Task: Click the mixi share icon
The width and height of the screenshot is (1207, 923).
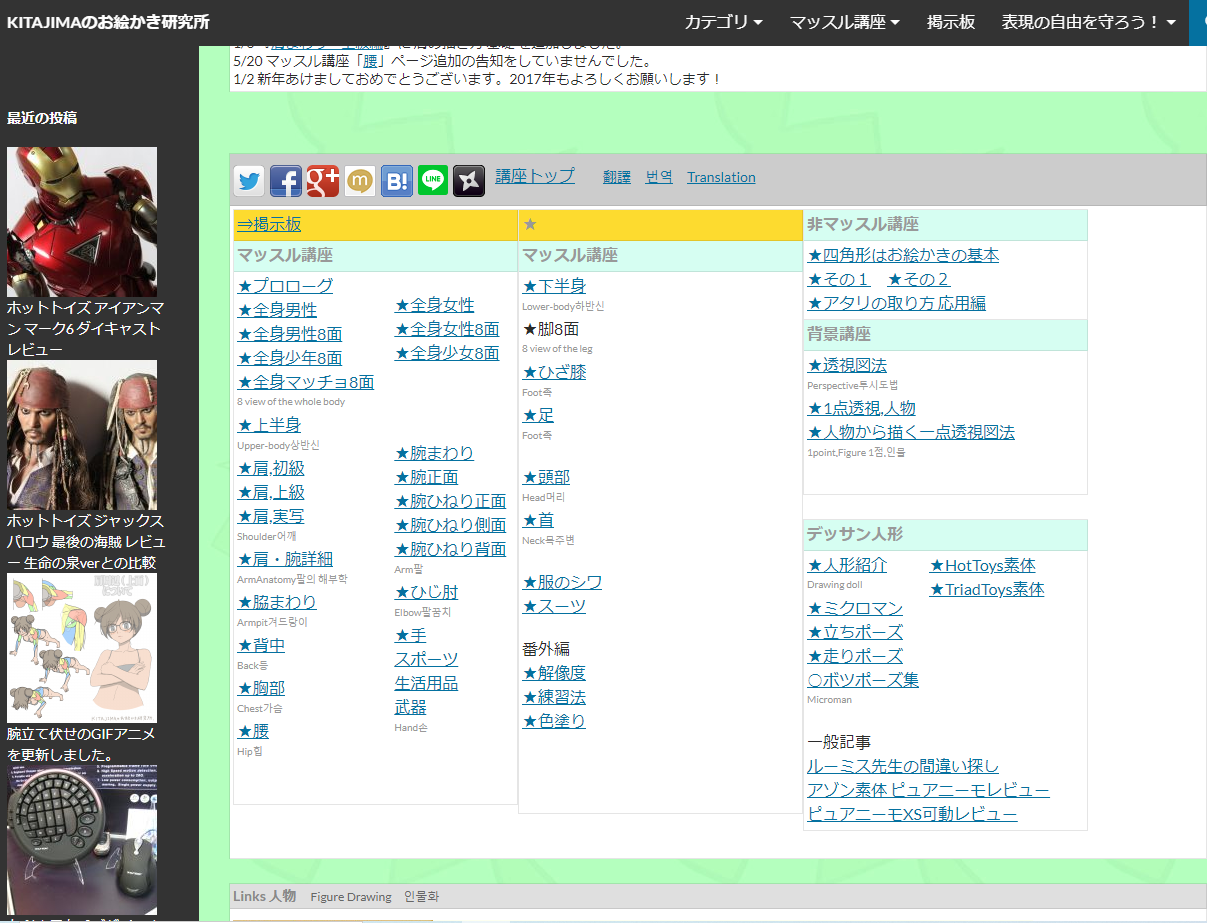Action: click(x=360, y=180)
